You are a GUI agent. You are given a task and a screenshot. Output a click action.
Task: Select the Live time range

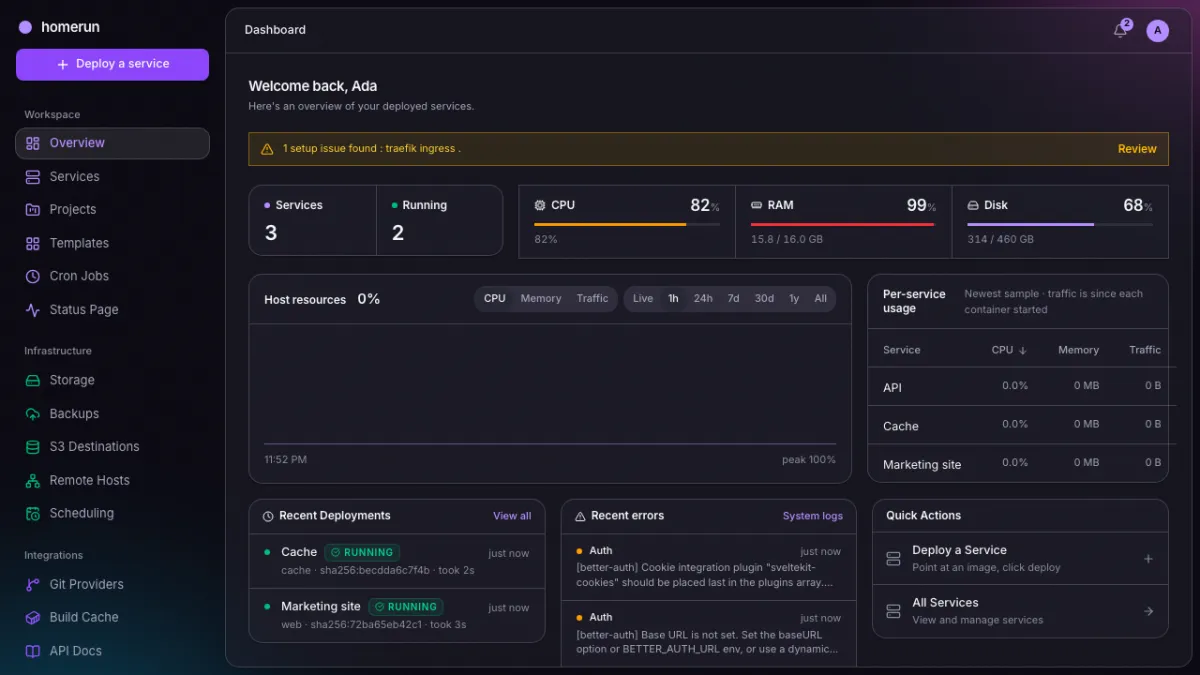coord(643,299)
